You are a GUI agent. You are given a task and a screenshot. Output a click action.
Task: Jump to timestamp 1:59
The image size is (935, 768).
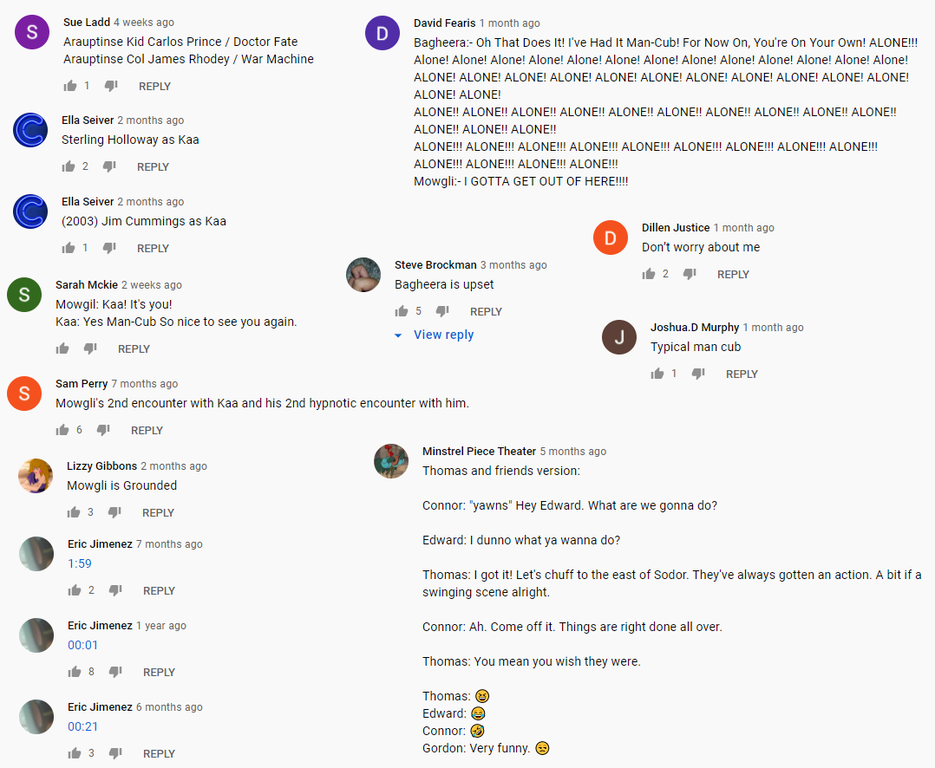tap(80, 564)
